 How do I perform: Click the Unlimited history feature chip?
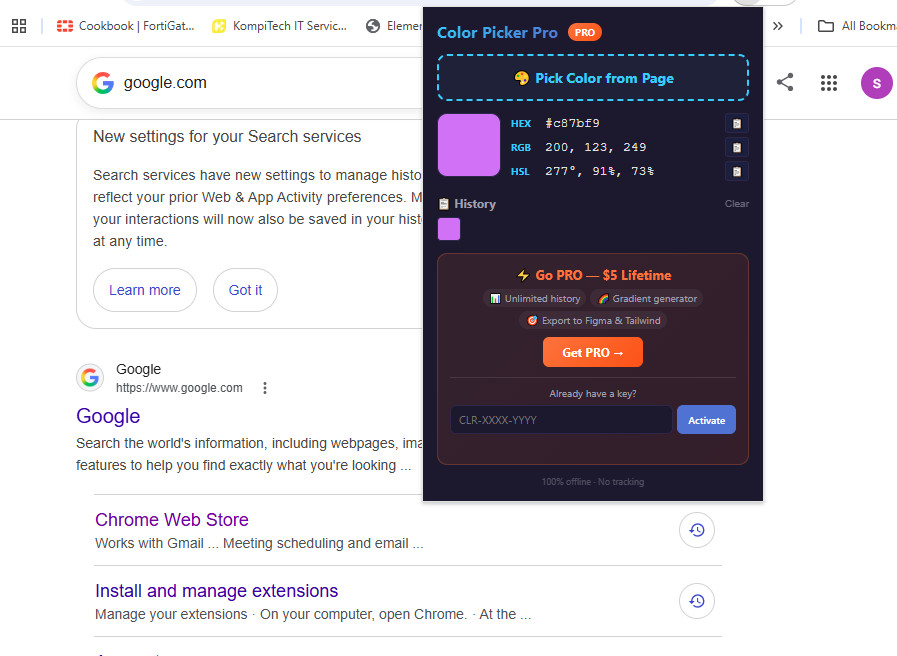pyautogui.click(x=535, y=299)
